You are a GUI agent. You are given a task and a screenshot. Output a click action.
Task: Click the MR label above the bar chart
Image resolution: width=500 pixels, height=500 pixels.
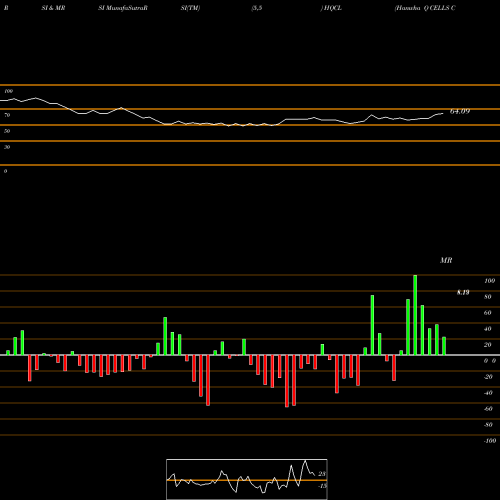446,260
